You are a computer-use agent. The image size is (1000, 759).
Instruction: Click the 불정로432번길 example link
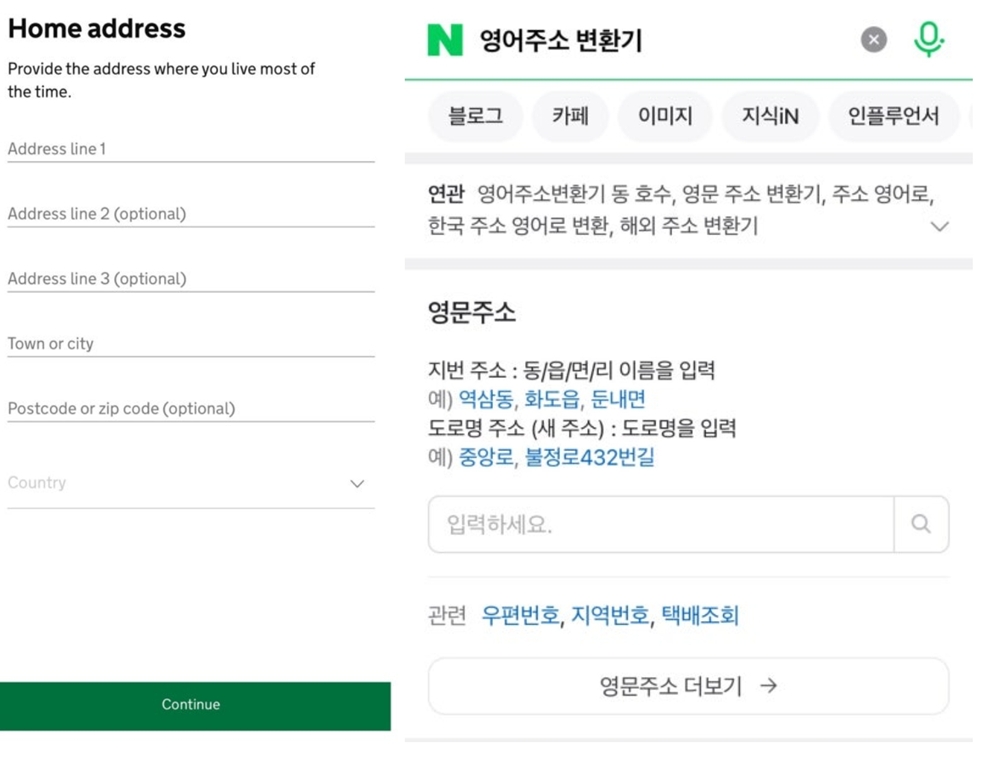[x=589, y=457]
